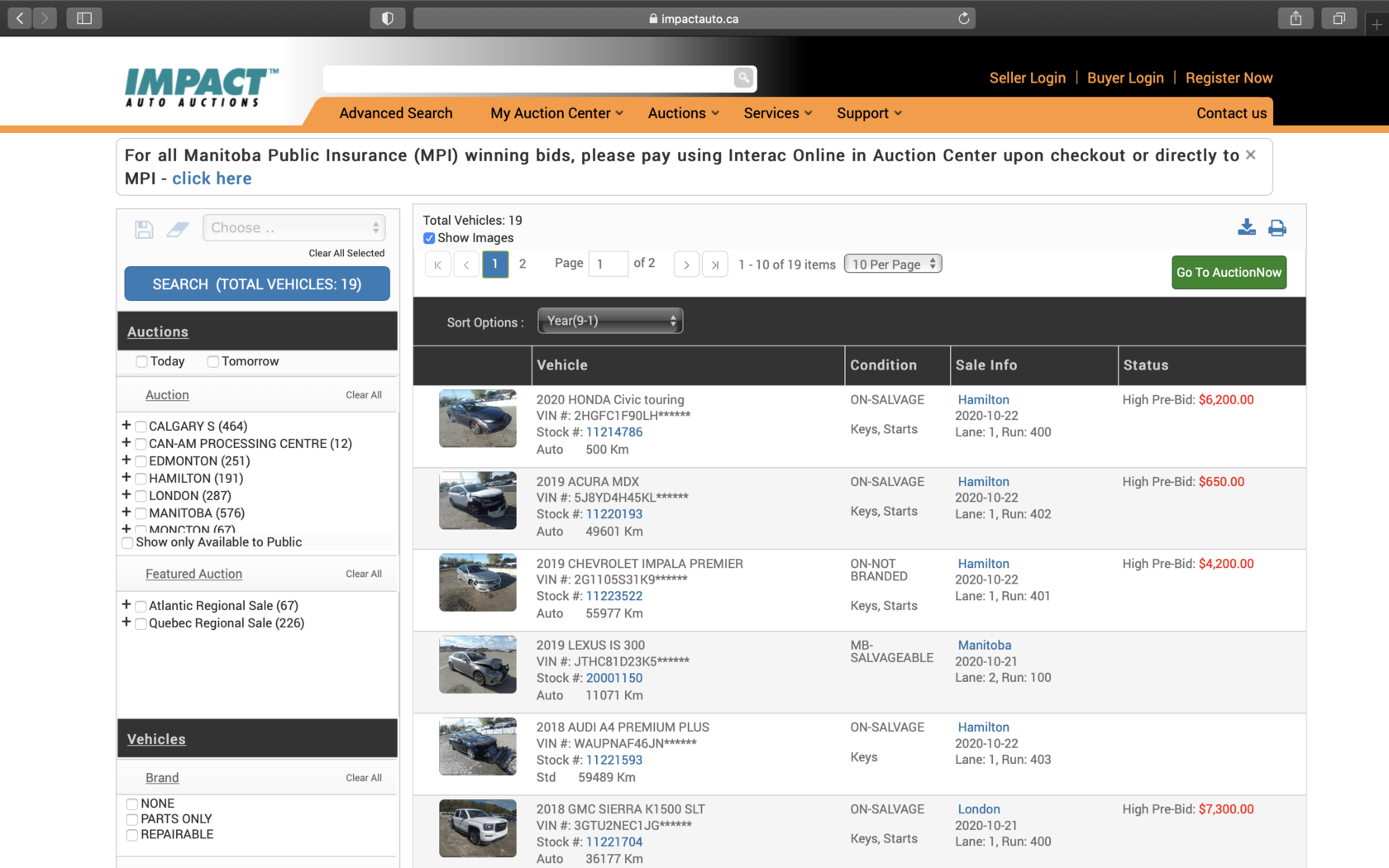Go to the next results page
Image resolution: width=1389 pixels, height=868 pixels.
(686, 265)
